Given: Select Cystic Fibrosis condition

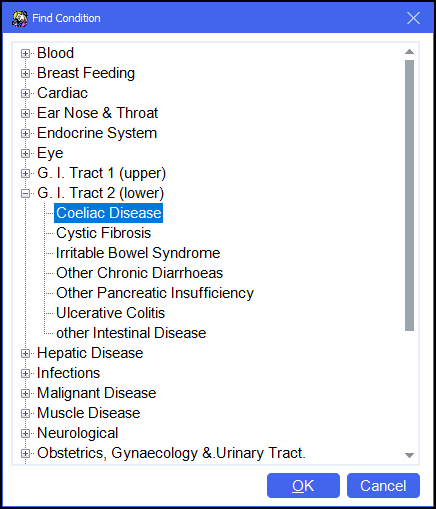Looking at the screenshot, I should 103,233.
